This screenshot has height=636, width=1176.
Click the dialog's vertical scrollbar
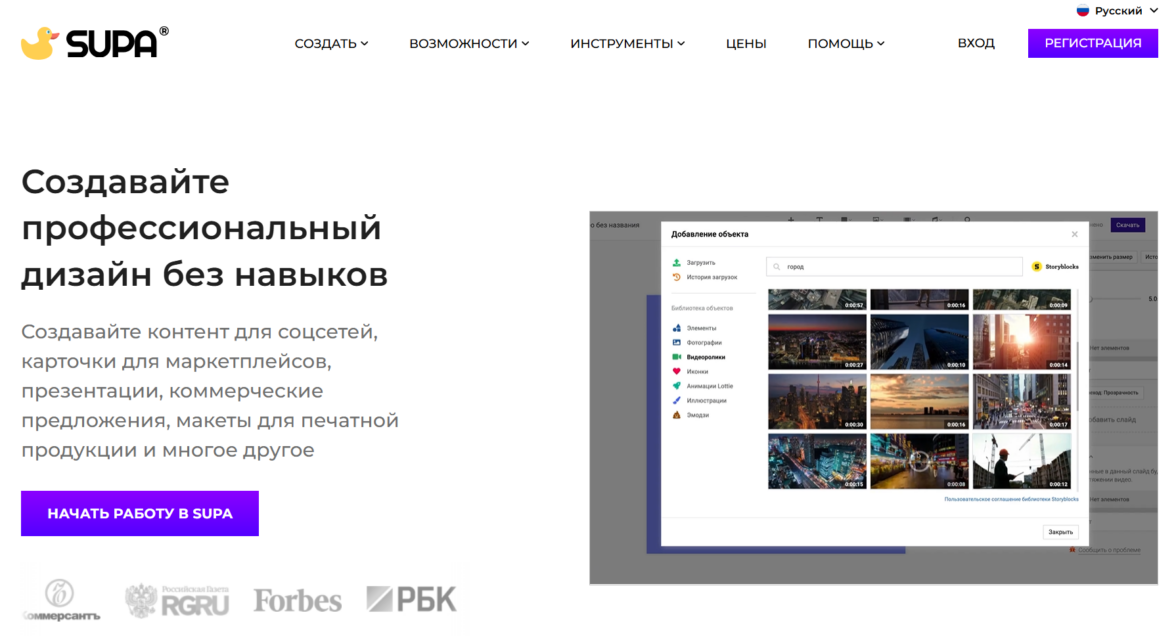pyautogui.click(x=1077, y=375)
